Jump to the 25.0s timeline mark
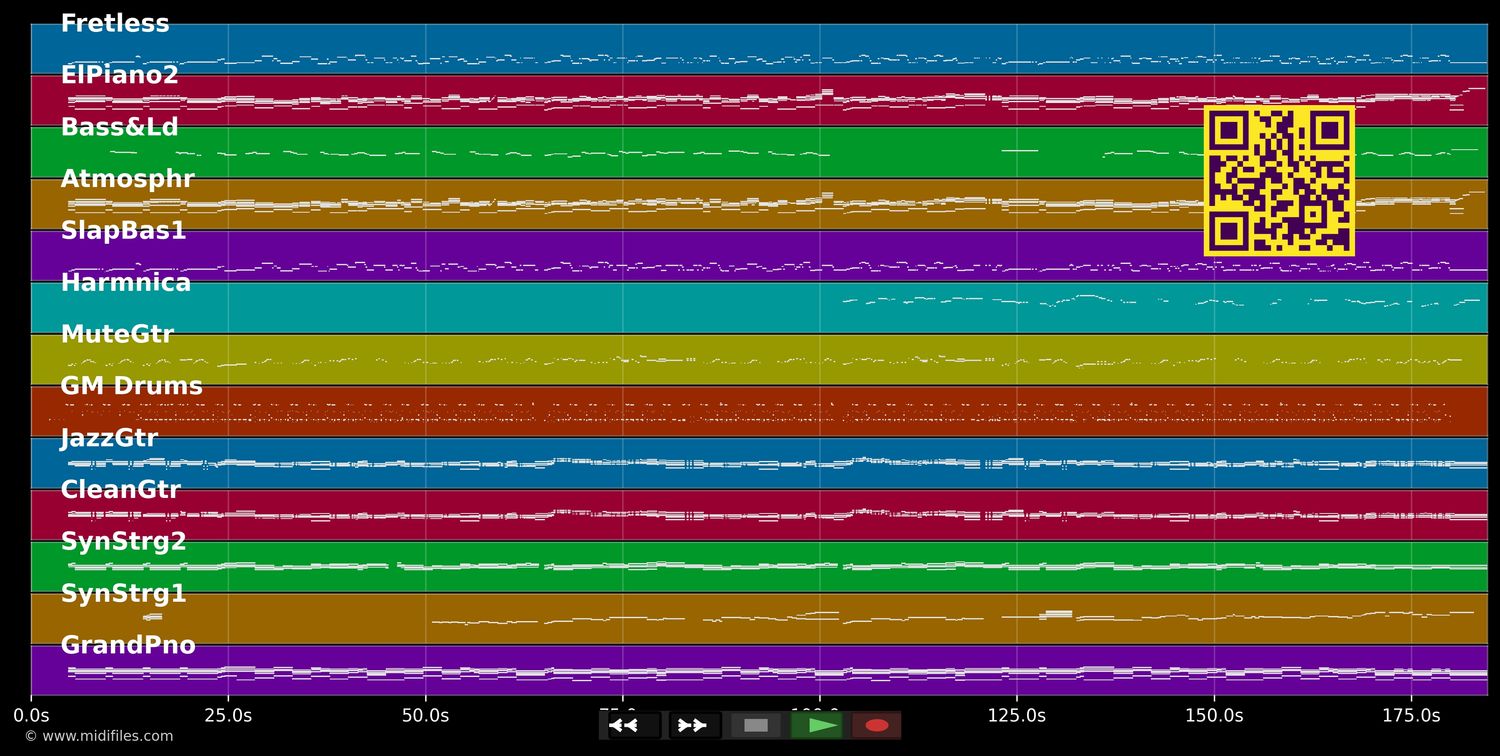This screenshot has width=1500, height=756. point(228,716)
